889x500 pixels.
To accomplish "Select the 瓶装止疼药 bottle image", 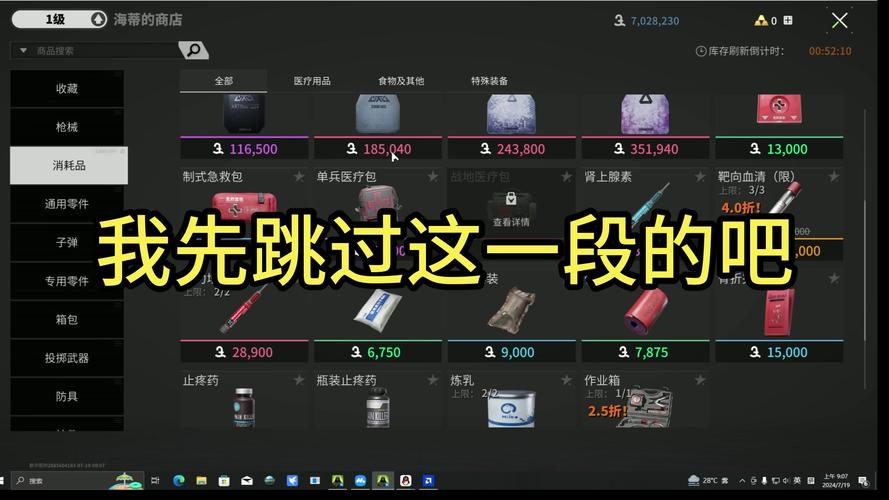I will pyautogui.click(x=378, y=407).
